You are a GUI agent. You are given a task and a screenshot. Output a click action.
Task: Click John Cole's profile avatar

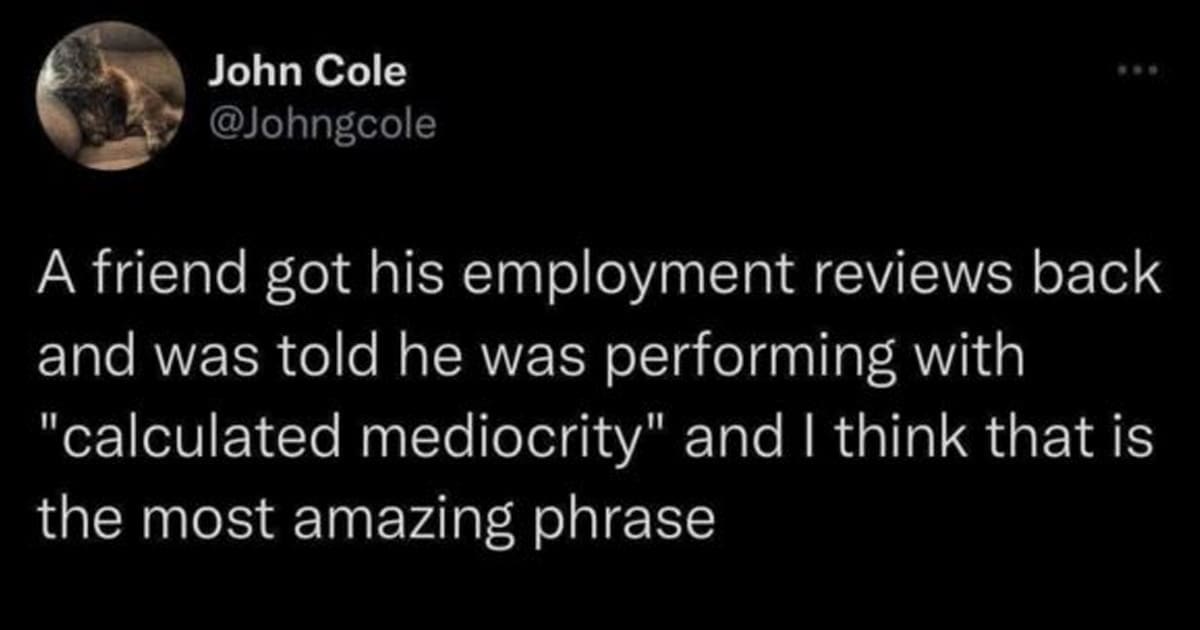pyautogui.click(x=110, y=96)
